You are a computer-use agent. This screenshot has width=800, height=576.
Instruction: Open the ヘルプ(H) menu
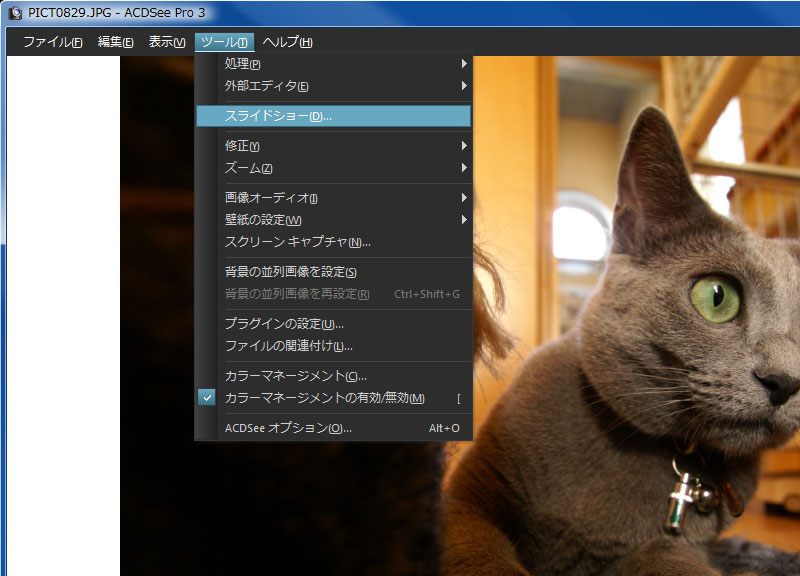pos(287,42)
